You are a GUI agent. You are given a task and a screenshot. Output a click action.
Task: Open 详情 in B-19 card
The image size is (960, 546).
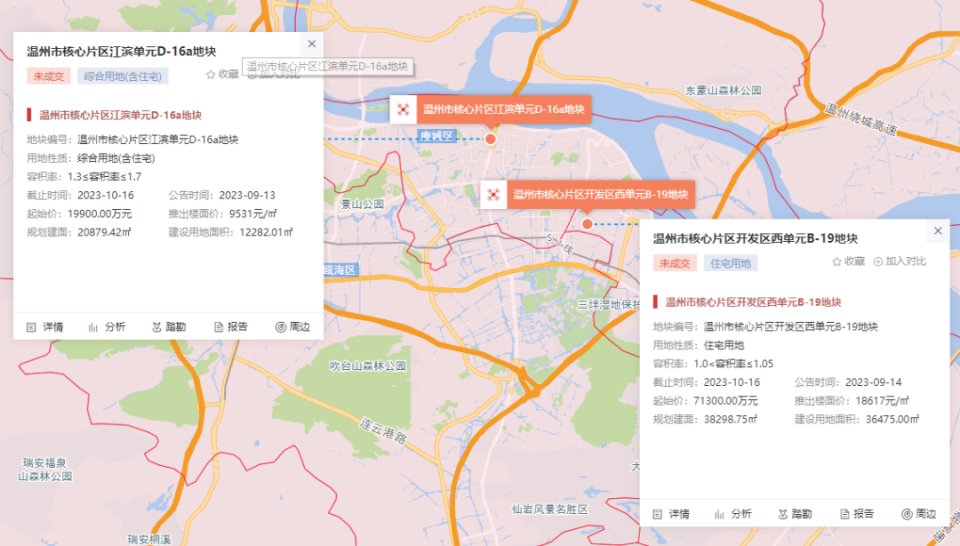(x=671, y=514)
